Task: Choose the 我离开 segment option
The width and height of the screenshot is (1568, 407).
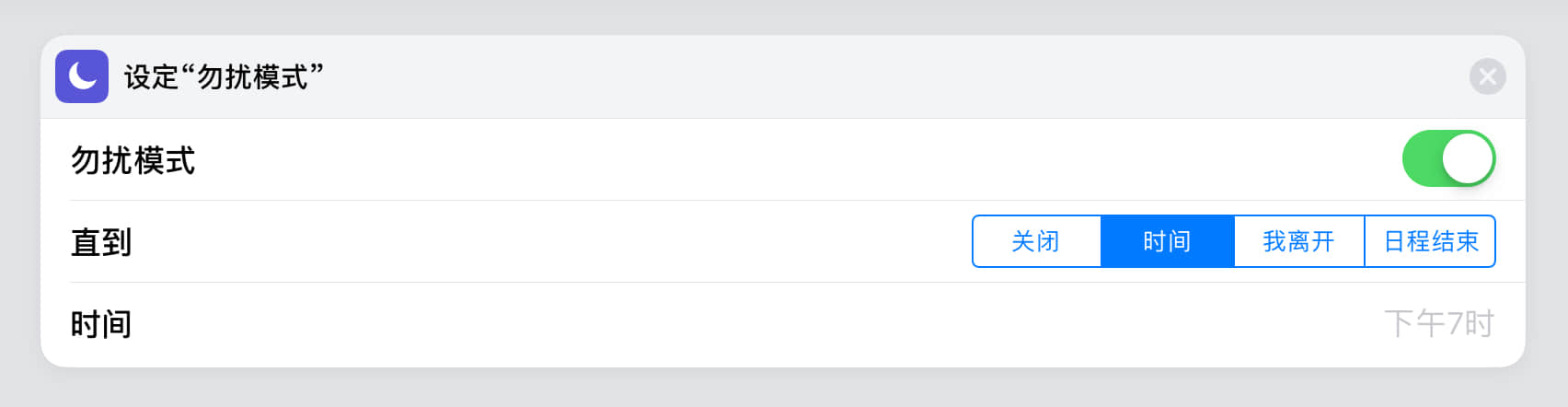Action: 1298,241
